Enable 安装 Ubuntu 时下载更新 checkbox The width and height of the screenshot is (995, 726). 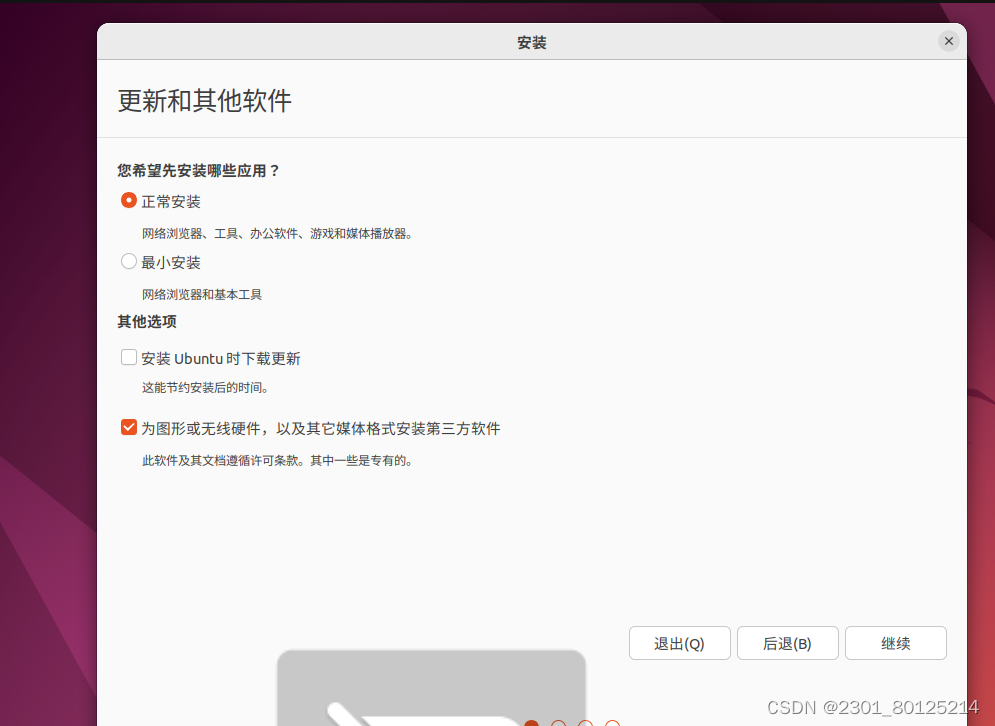[x=129, y=357]
